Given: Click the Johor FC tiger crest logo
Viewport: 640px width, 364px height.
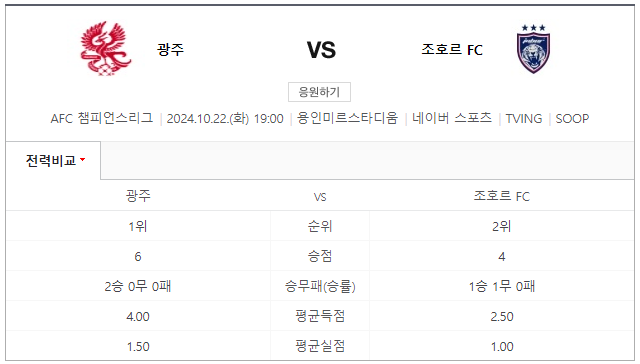Looking at the screenshot, I should coord(533,49).
